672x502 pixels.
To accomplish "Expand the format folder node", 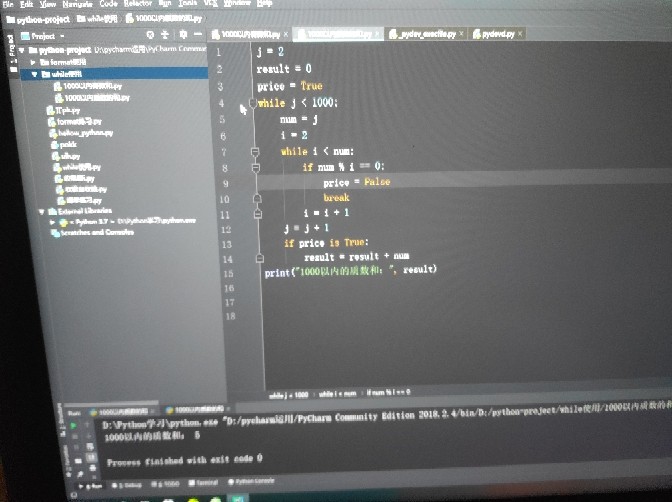I will (33, 63).
